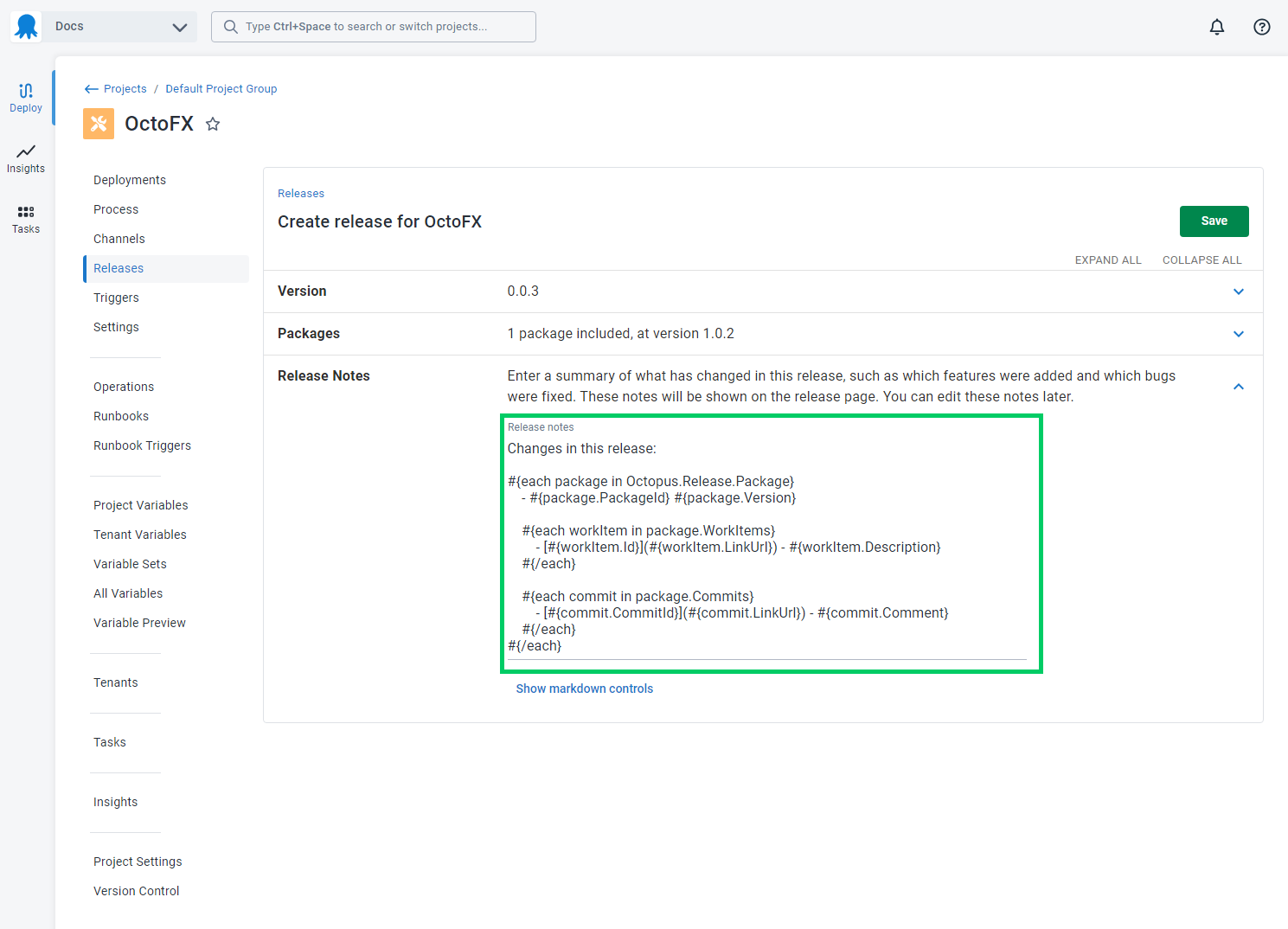The image size is (1288, 929).
Task: Click the search magnifier icon
Action: 230,27
